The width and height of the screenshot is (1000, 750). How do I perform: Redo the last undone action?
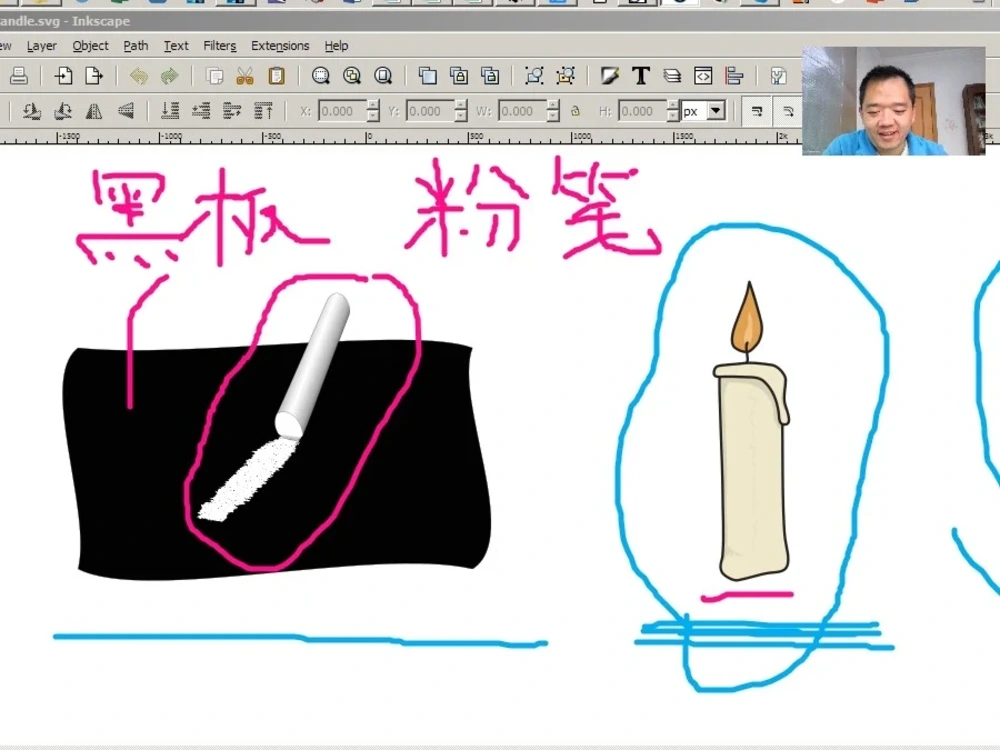click(x=169, y=76)
